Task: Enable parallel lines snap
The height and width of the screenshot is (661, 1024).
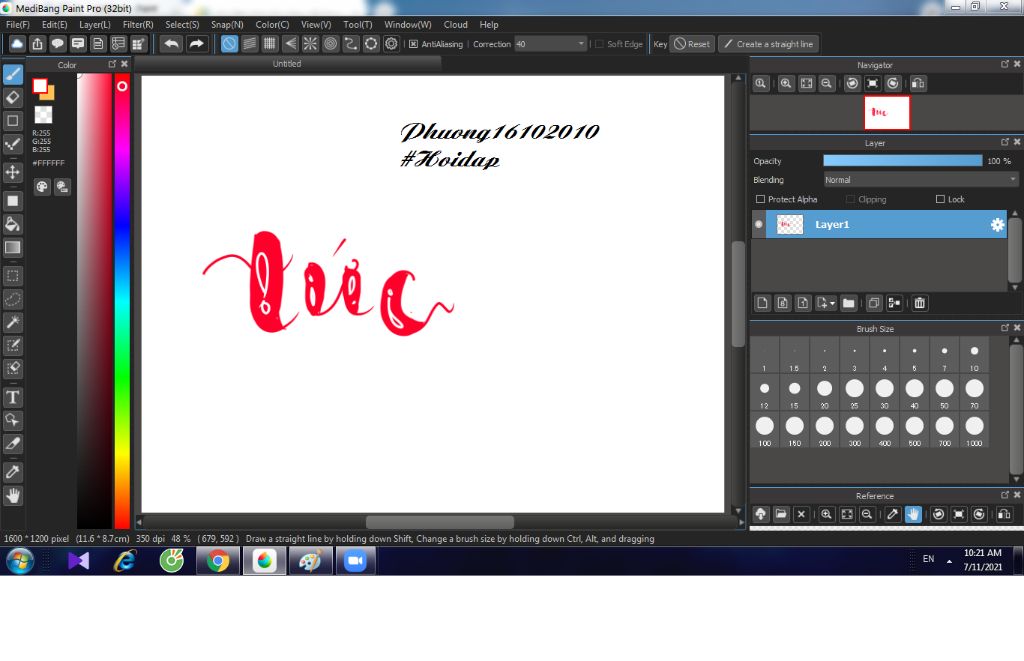Action: coord(249,44)
